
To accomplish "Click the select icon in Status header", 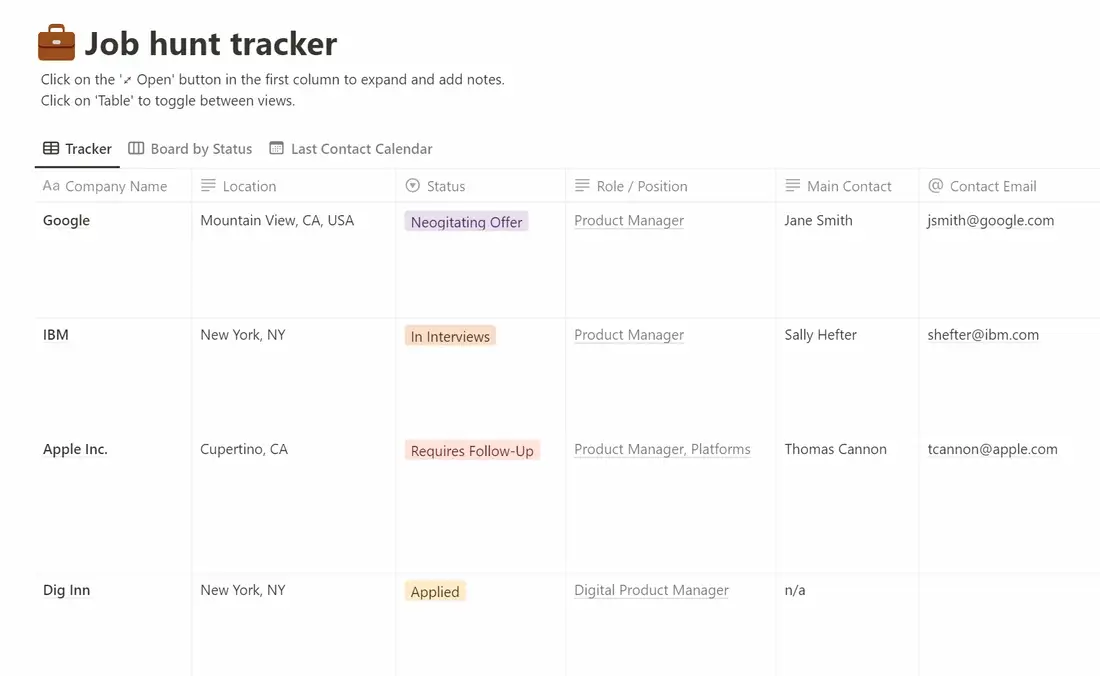I will point(412,186).
